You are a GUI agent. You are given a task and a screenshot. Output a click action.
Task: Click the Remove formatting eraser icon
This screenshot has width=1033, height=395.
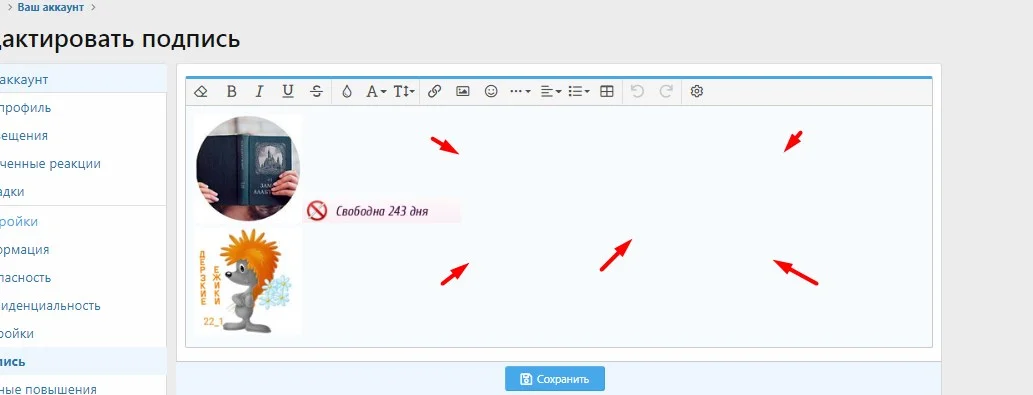[201, 92]
